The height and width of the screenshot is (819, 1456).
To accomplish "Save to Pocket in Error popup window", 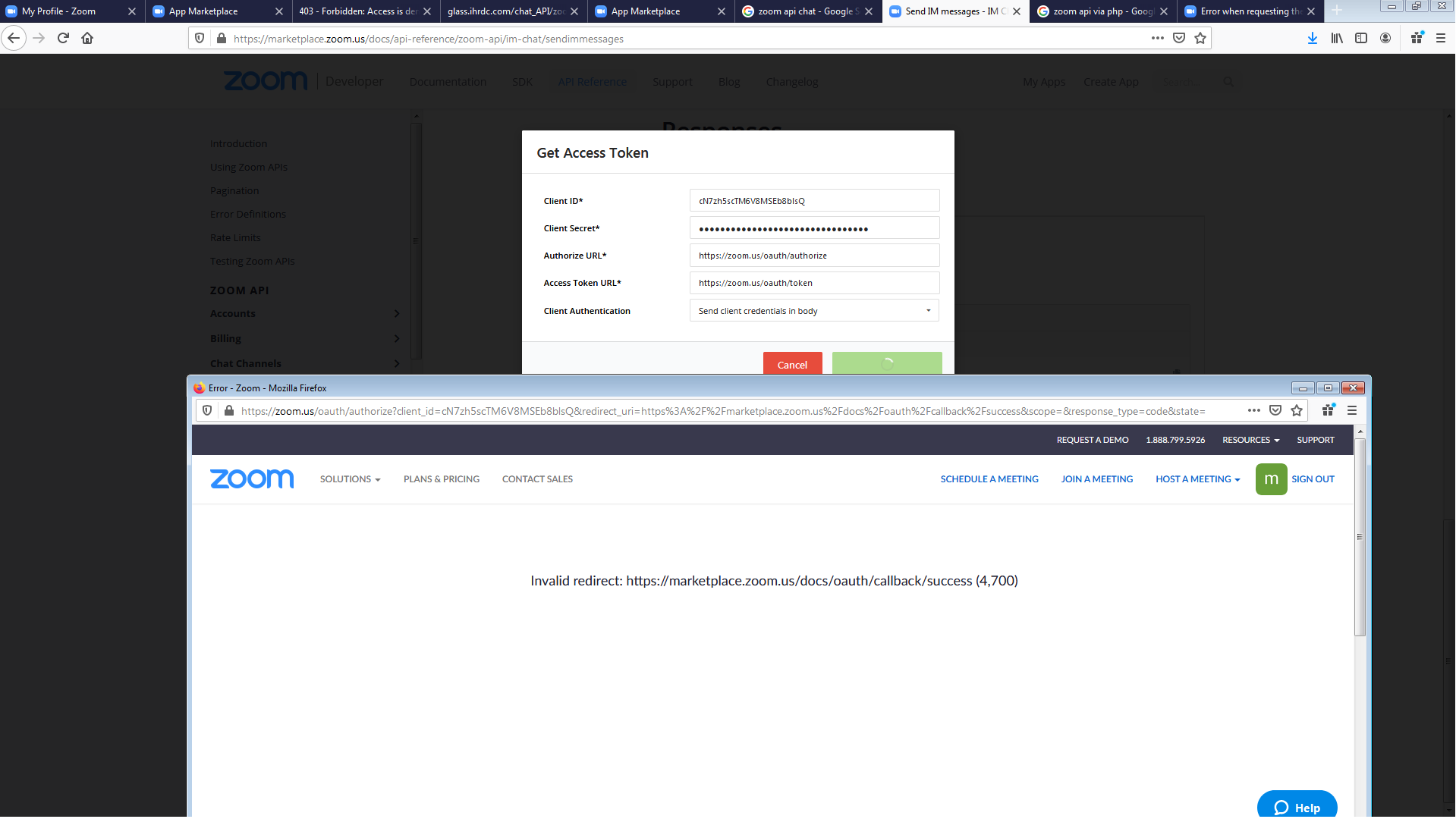I will click(x=1275, y=410).
